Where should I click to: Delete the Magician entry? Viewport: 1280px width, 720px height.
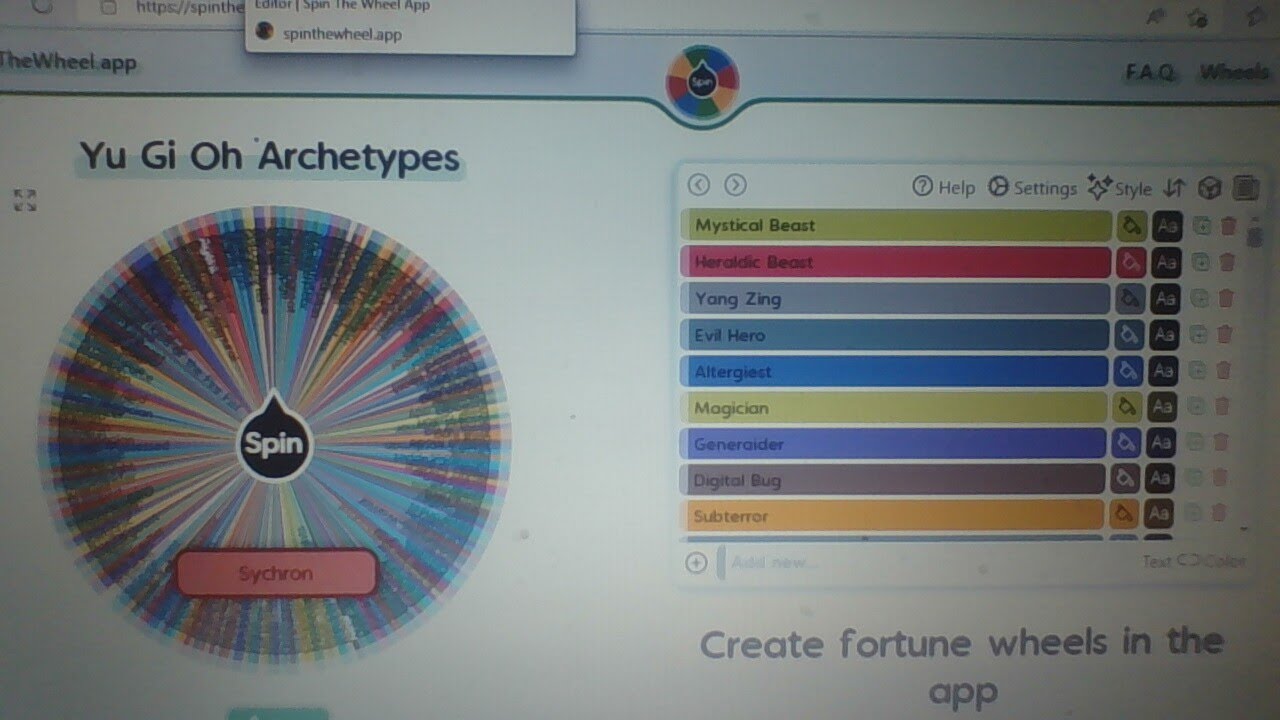tap(1222, 407)
